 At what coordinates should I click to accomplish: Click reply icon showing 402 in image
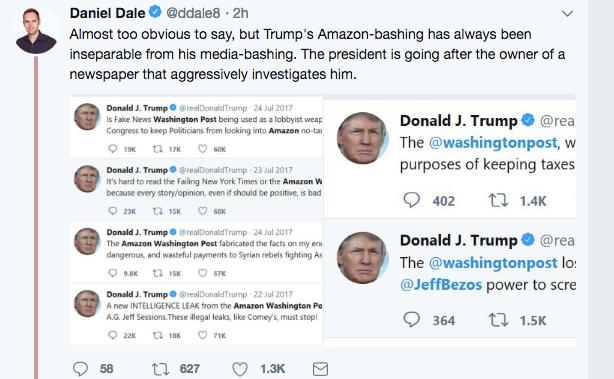[x=412, y=200]
